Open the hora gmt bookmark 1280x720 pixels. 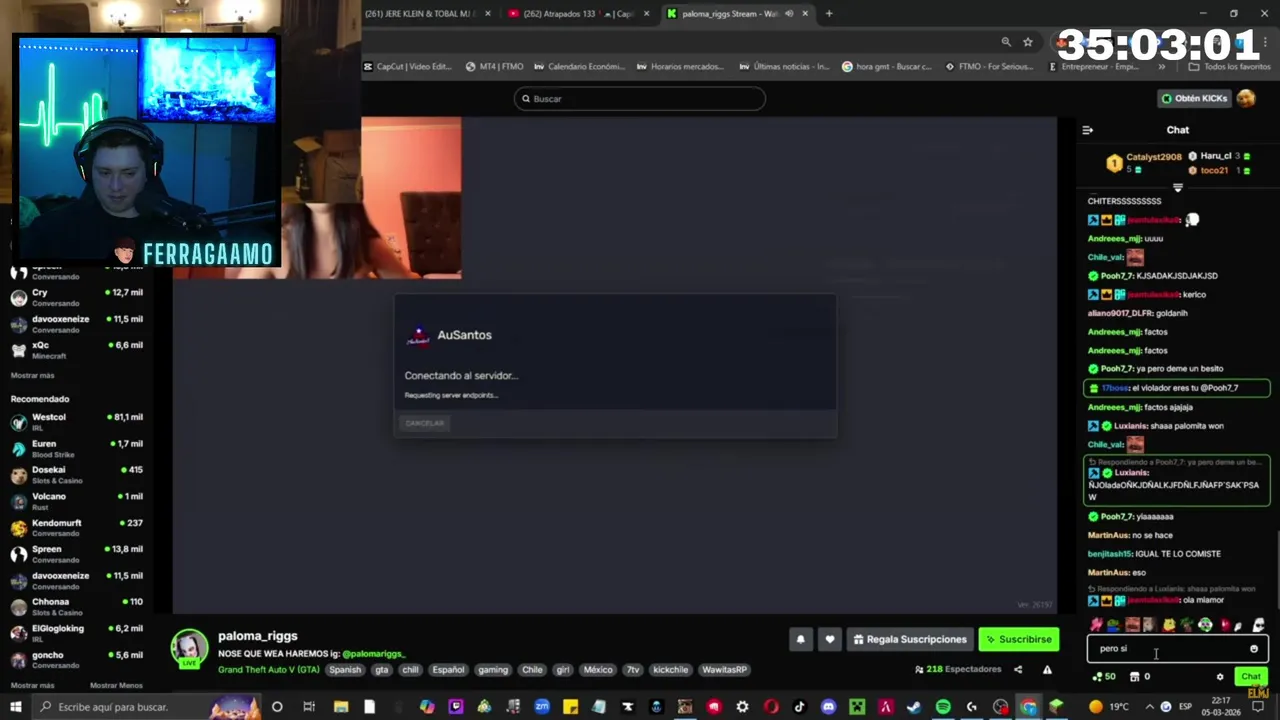(886, 67)
